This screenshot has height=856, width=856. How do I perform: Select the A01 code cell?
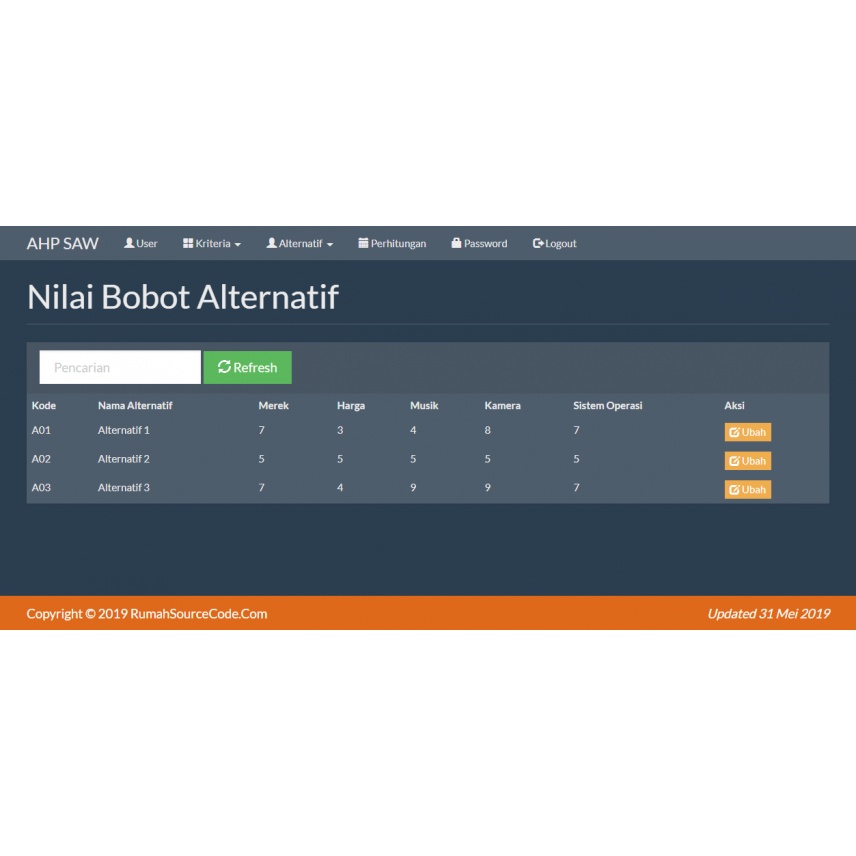click(x=41, y=430)
